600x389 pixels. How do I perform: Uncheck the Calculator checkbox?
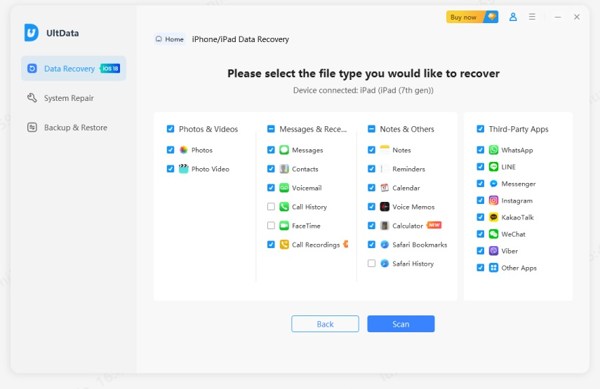tap(371, 225)
